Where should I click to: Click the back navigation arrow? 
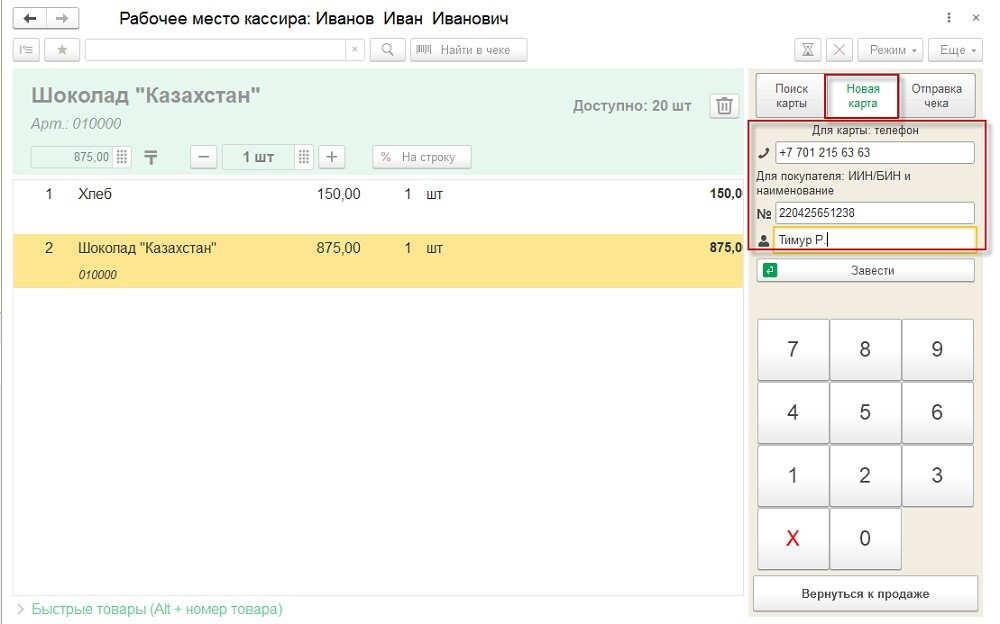(x=31, y=19)
